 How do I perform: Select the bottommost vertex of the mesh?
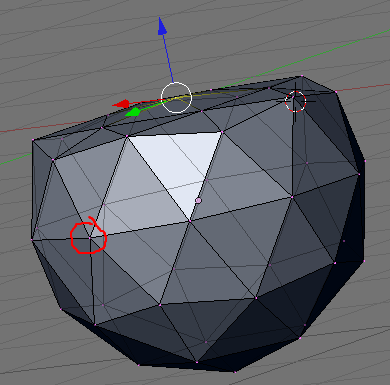(x=235, y=372)
